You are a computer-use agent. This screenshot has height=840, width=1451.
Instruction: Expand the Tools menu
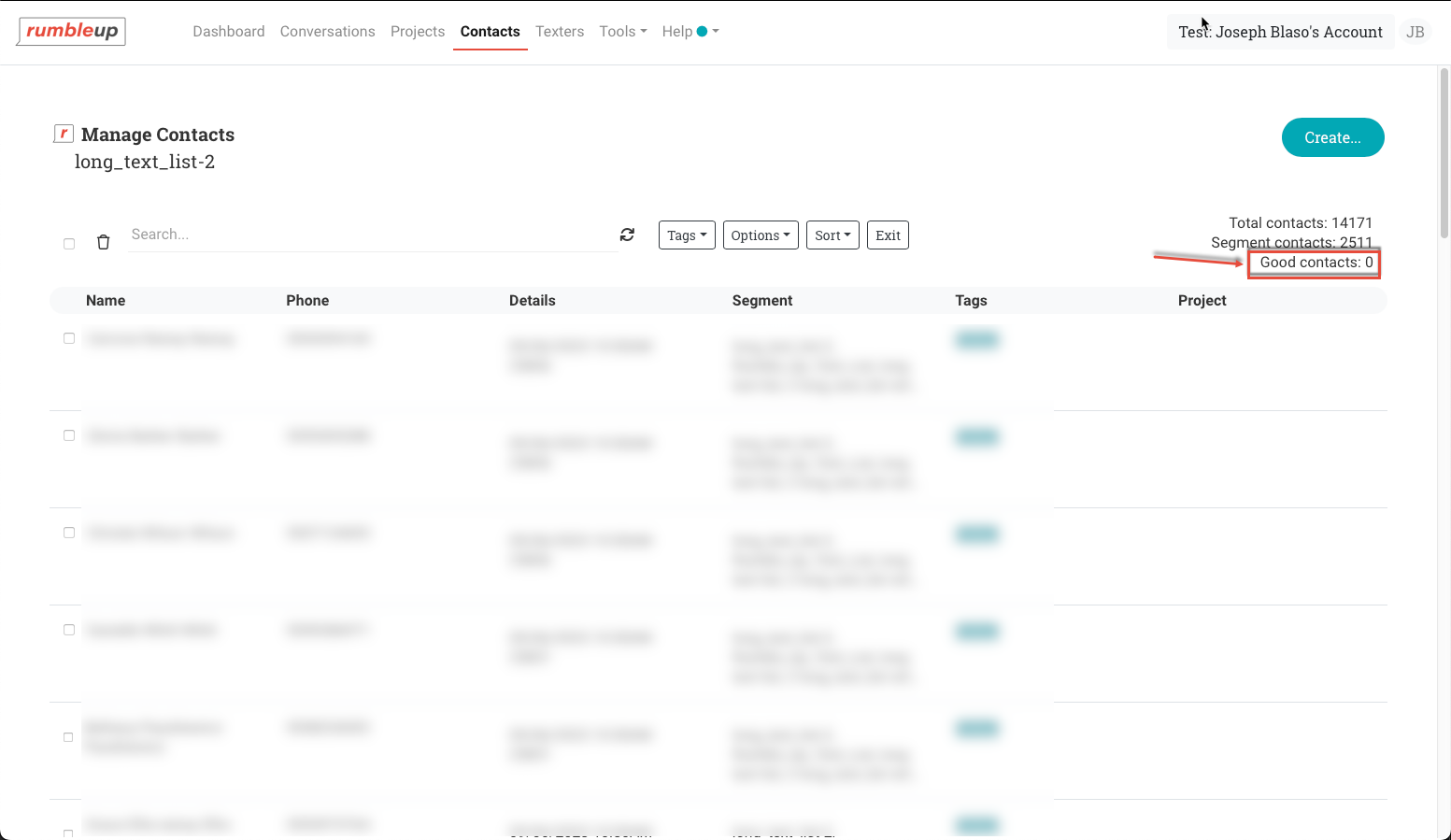tap(623, 32)
